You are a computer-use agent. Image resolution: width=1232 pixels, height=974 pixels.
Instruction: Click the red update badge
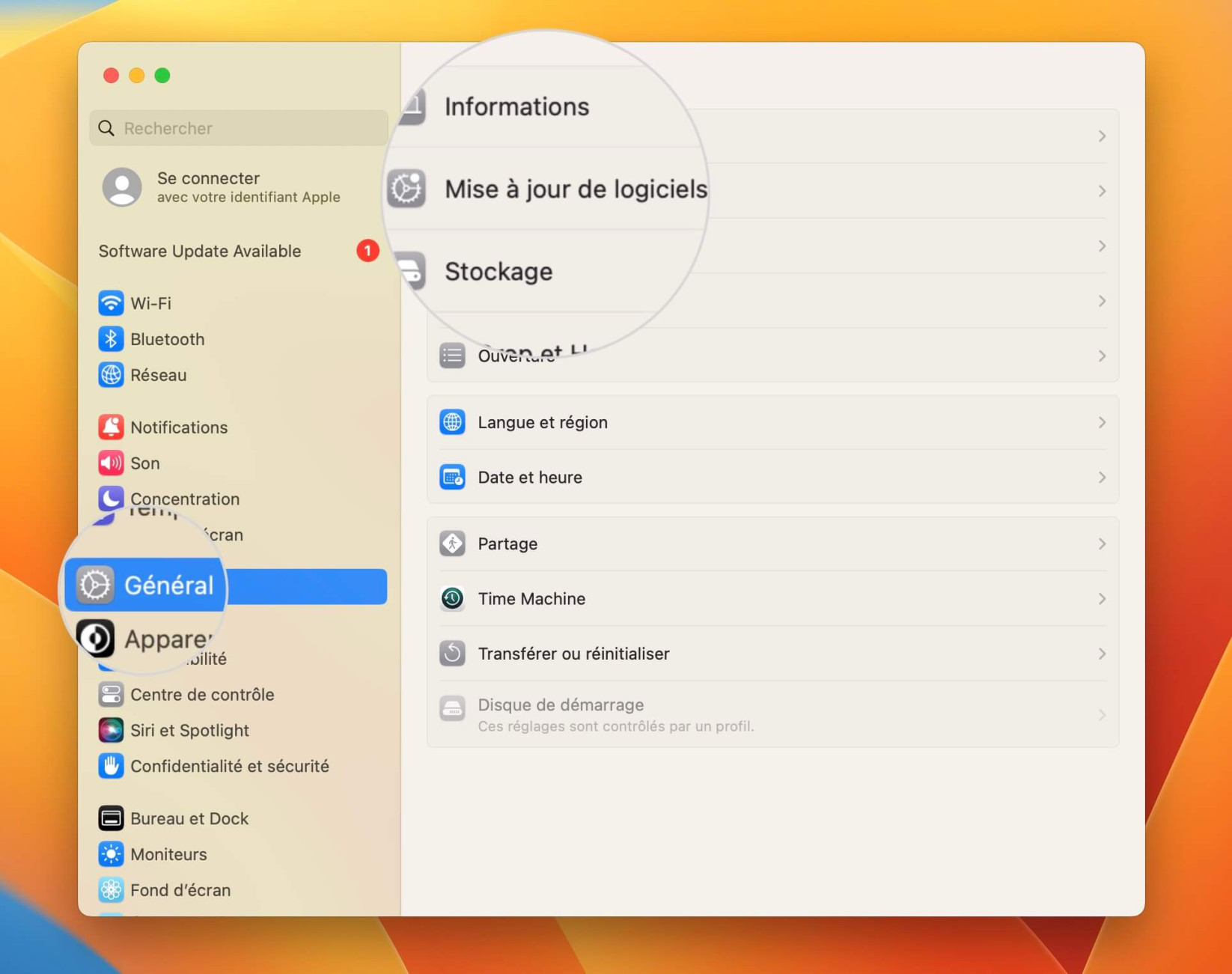[368, 251]
